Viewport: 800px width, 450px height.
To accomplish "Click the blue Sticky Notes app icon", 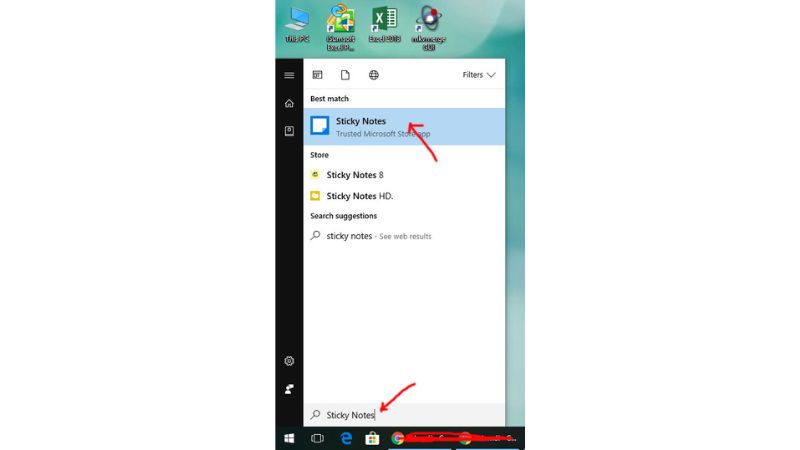I will [x=320, y=126].
